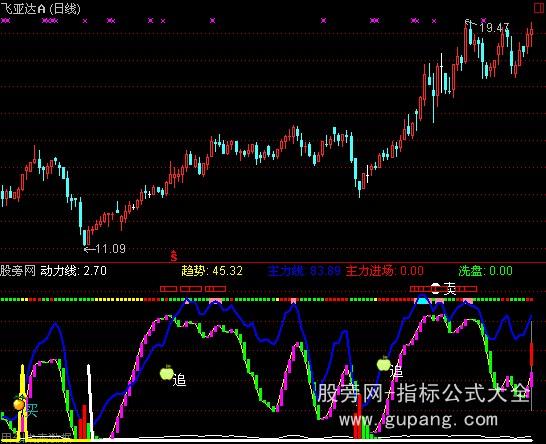
Task: Click the 卖 sell signal marker
Action: point(450,288)
